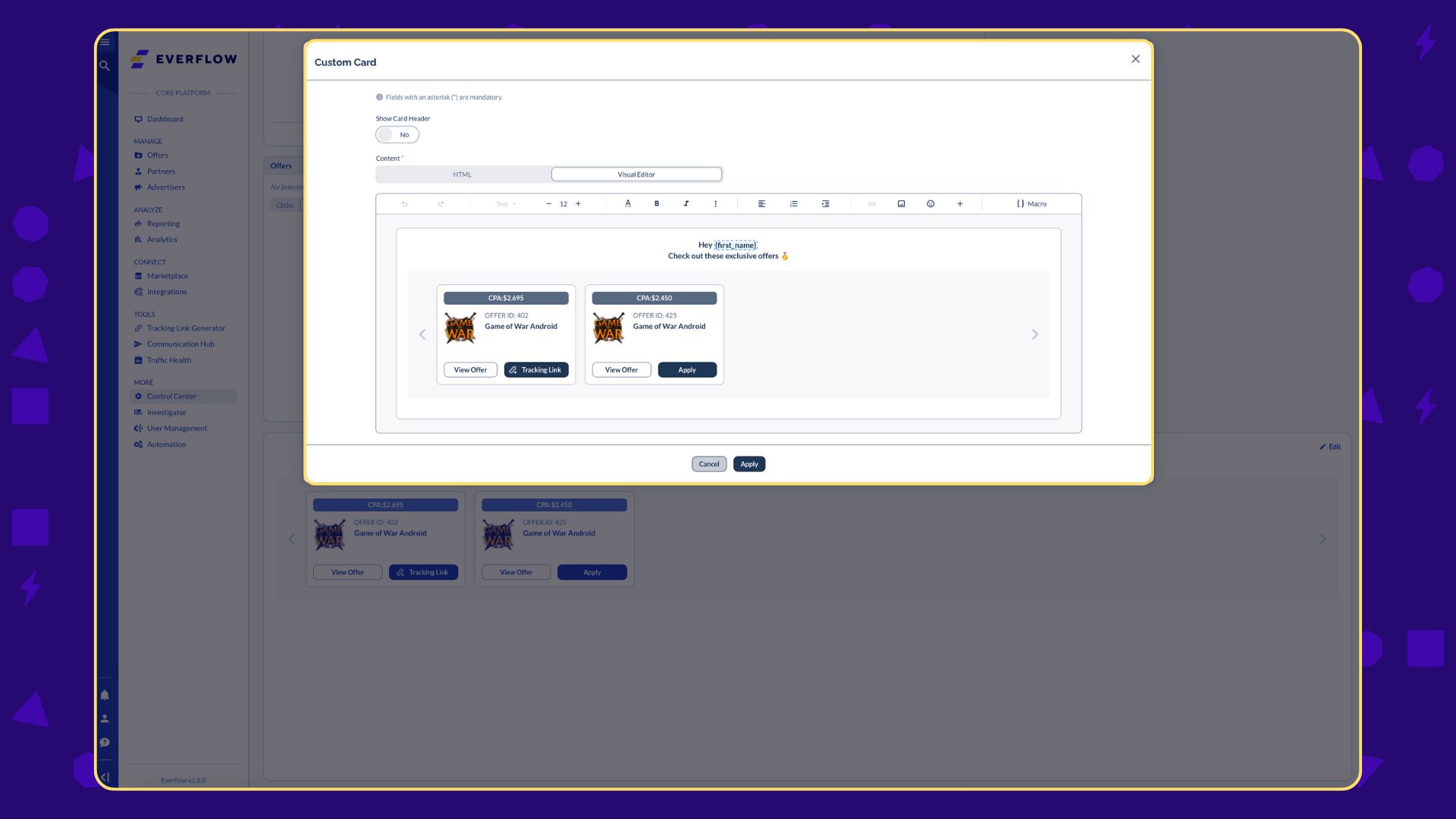Open the text color tool
Image resolution: width=1456 pixels, height=819 pixels.
tap(628, 204)
